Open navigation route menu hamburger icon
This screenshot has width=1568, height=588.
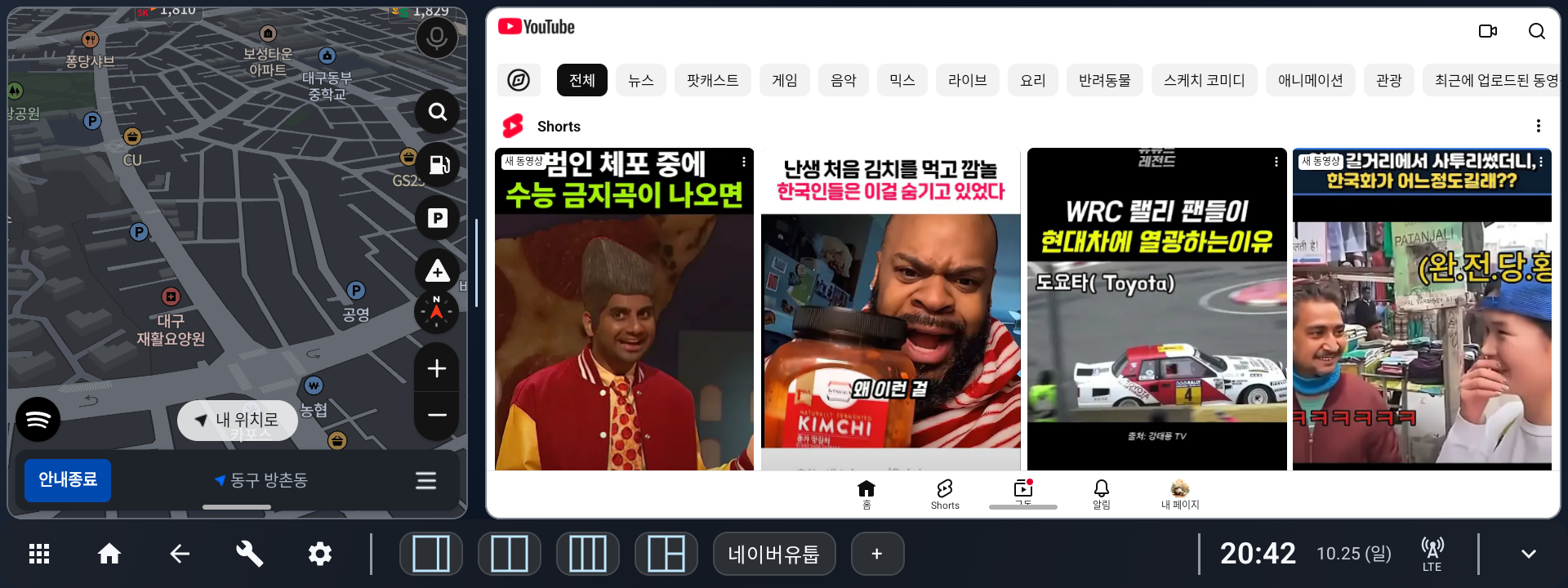point(426,480)
